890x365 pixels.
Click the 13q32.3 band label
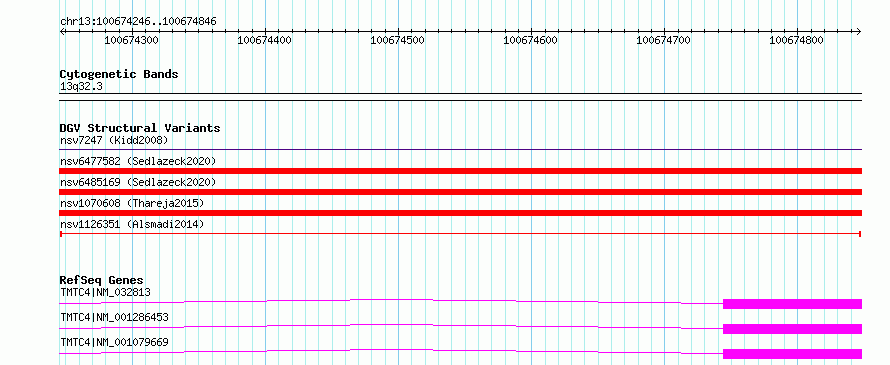[x=81, y=87]
